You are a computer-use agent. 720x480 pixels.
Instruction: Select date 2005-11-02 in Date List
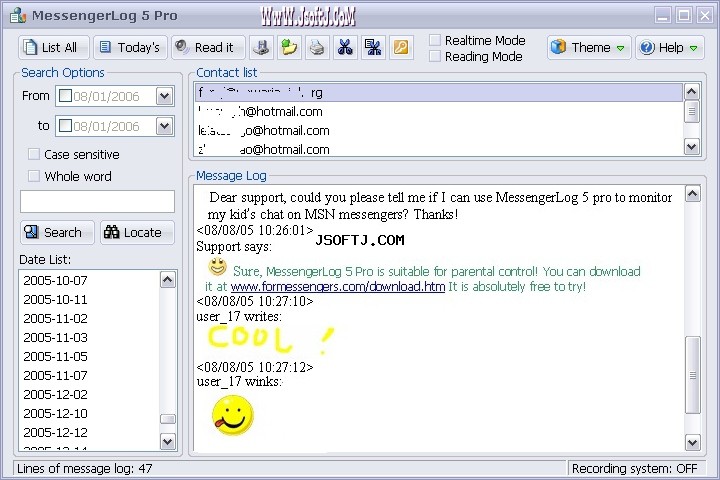click(55, 318)
